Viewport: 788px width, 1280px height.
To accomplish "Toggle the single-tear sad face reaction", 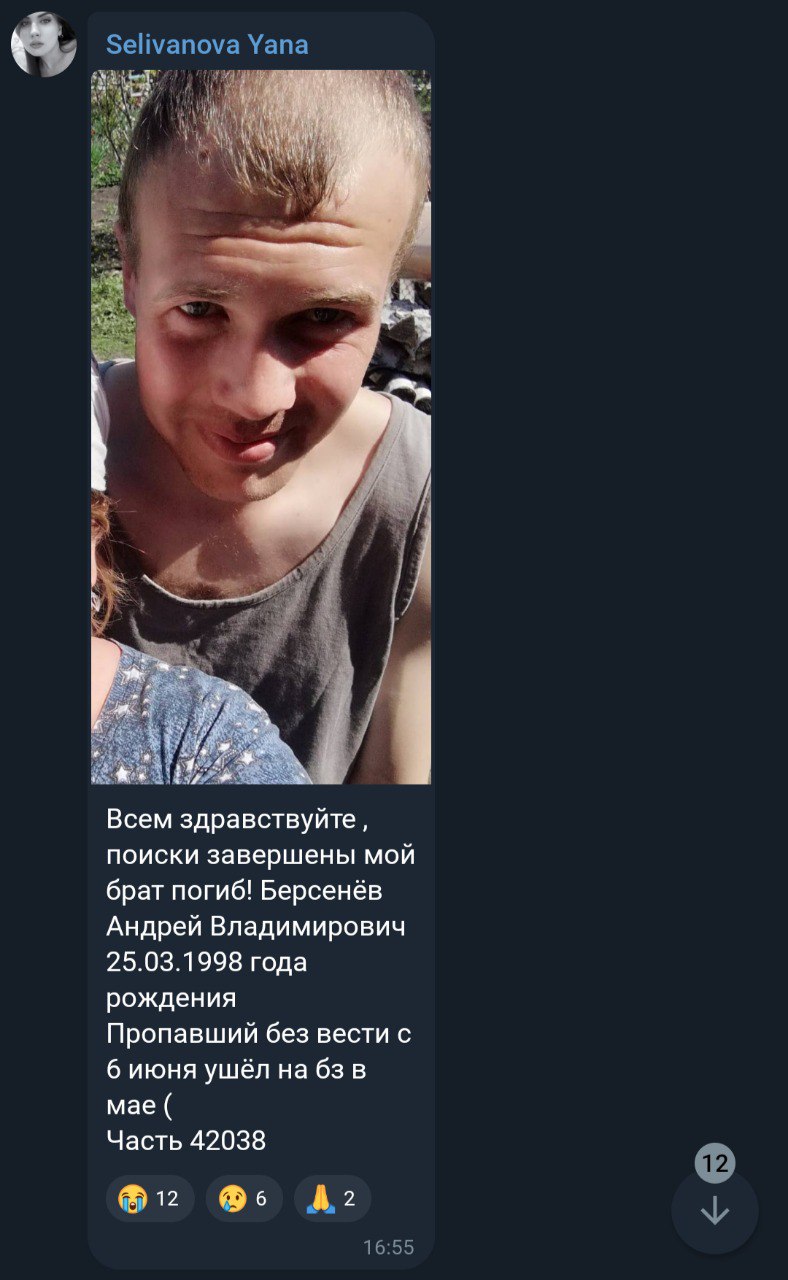I will [244, 1198].
